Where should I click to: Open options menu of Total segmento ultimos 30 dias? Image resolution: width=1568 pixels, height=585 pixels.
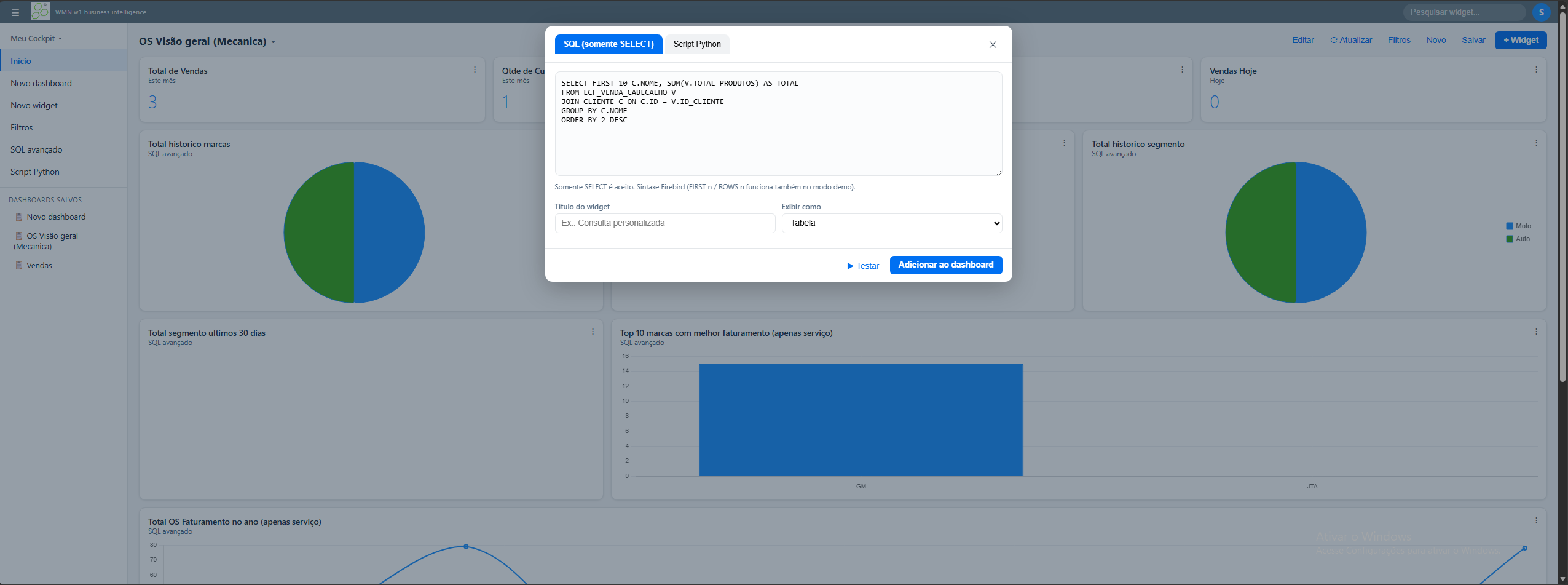593,332
